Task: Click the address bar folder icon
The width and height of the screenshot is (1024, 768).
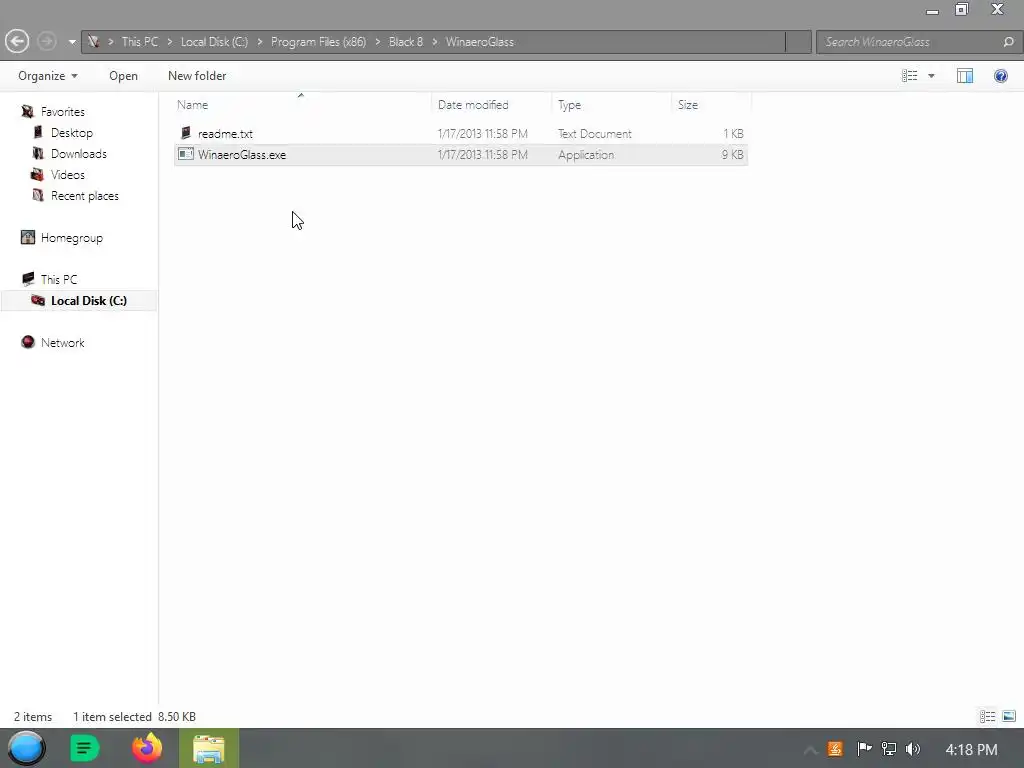Action: 93,42
